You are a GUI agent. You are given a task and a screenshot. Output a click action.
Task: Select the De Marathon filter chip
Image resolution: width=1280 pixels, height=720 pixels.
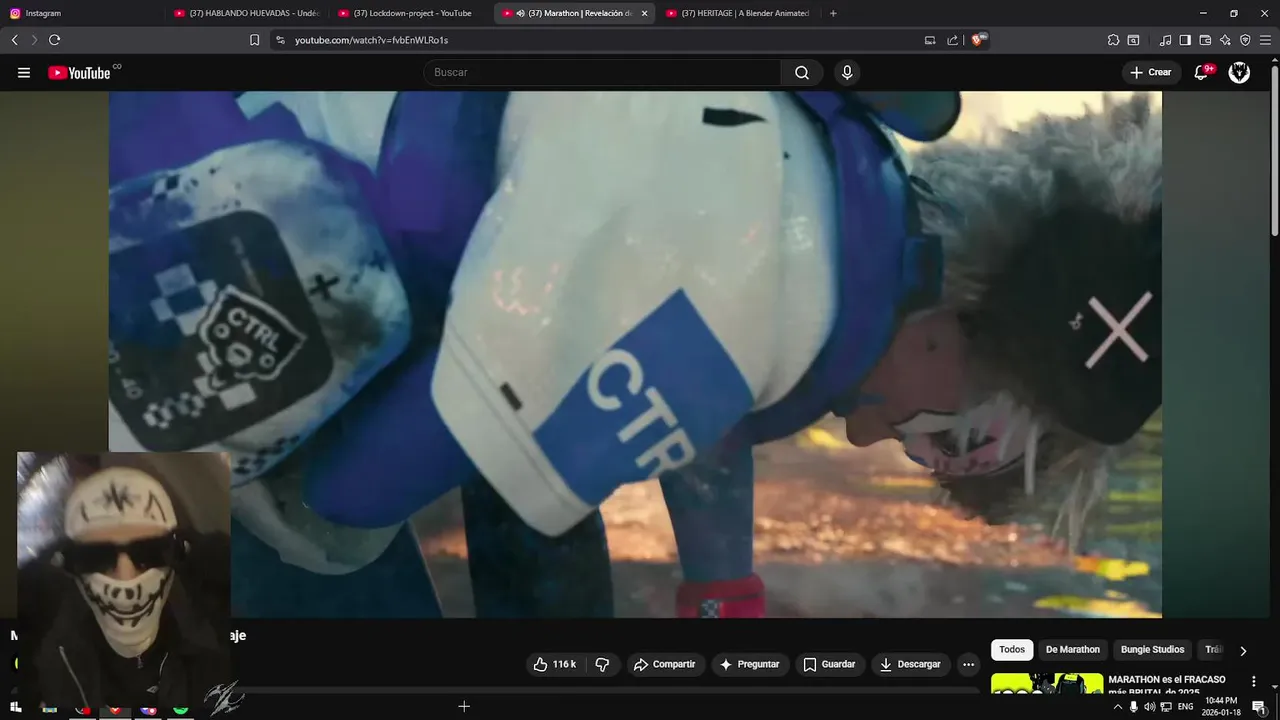click(x=1073, y=650)
